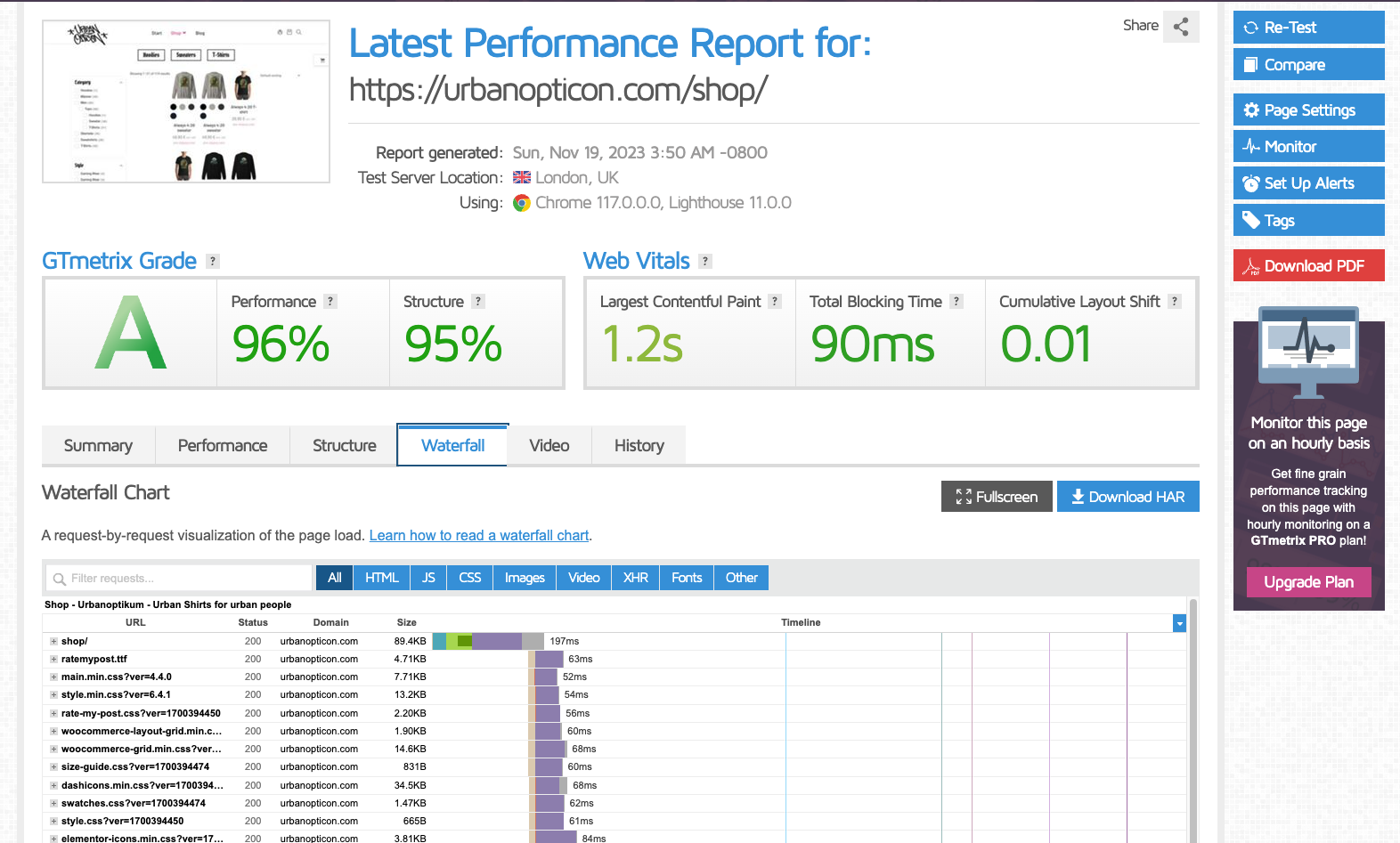The height and width of the screenshot is (843, 1400).
Task: Filter requests by JS
Action: pyautogui.click(x=428, y=578)
